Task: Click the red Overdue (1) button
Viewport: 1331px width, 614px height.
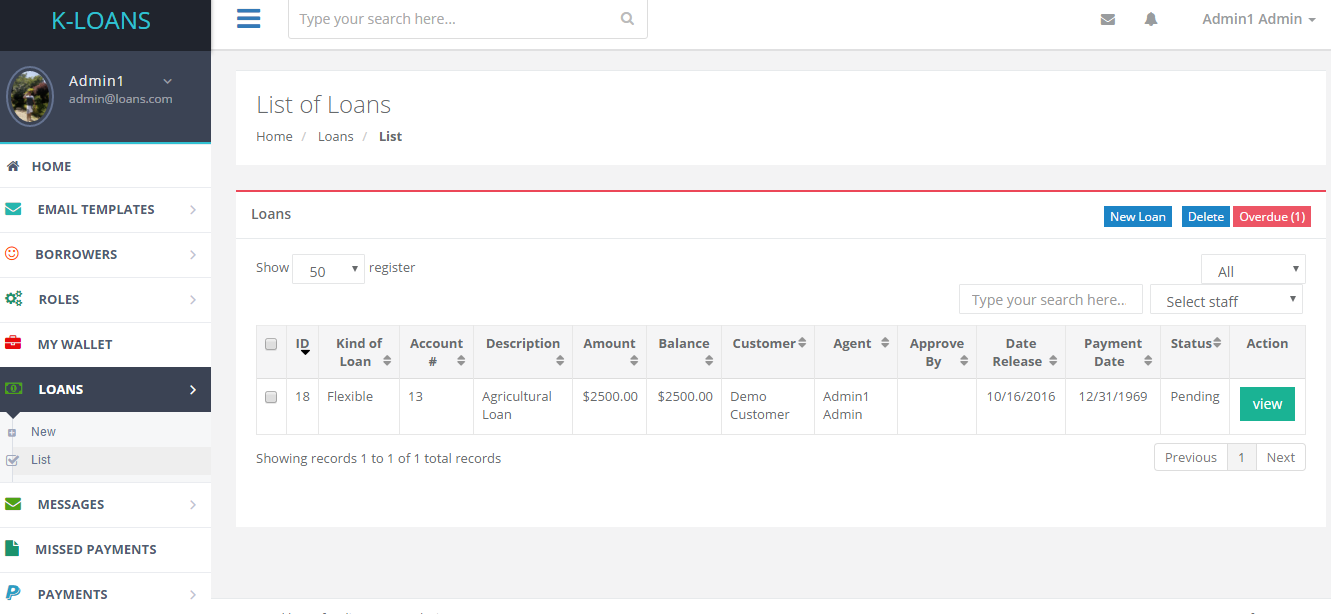Action: pyautogui.click(x=1271, y=217)
